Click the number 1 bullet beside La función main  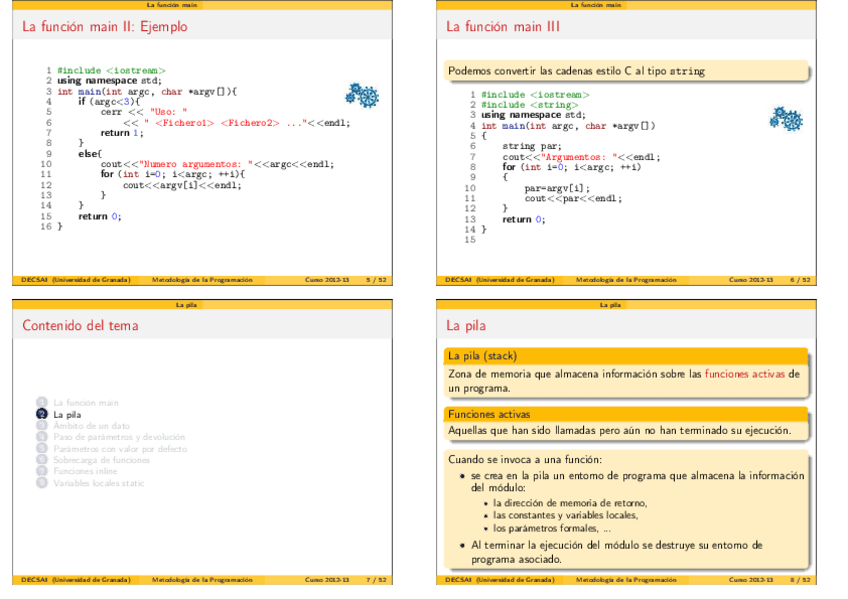pyautogui.click(x=41, y=403)
